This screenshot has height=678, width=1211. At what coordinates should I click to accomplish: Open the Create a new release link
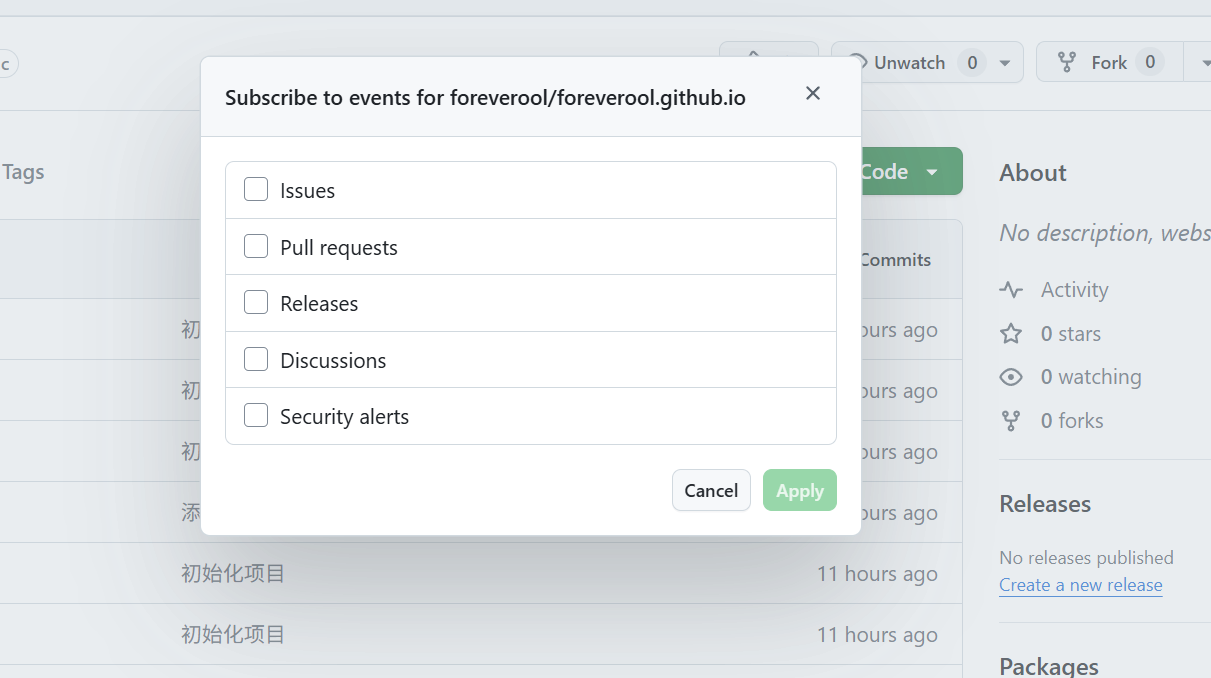click(1080, 585)
